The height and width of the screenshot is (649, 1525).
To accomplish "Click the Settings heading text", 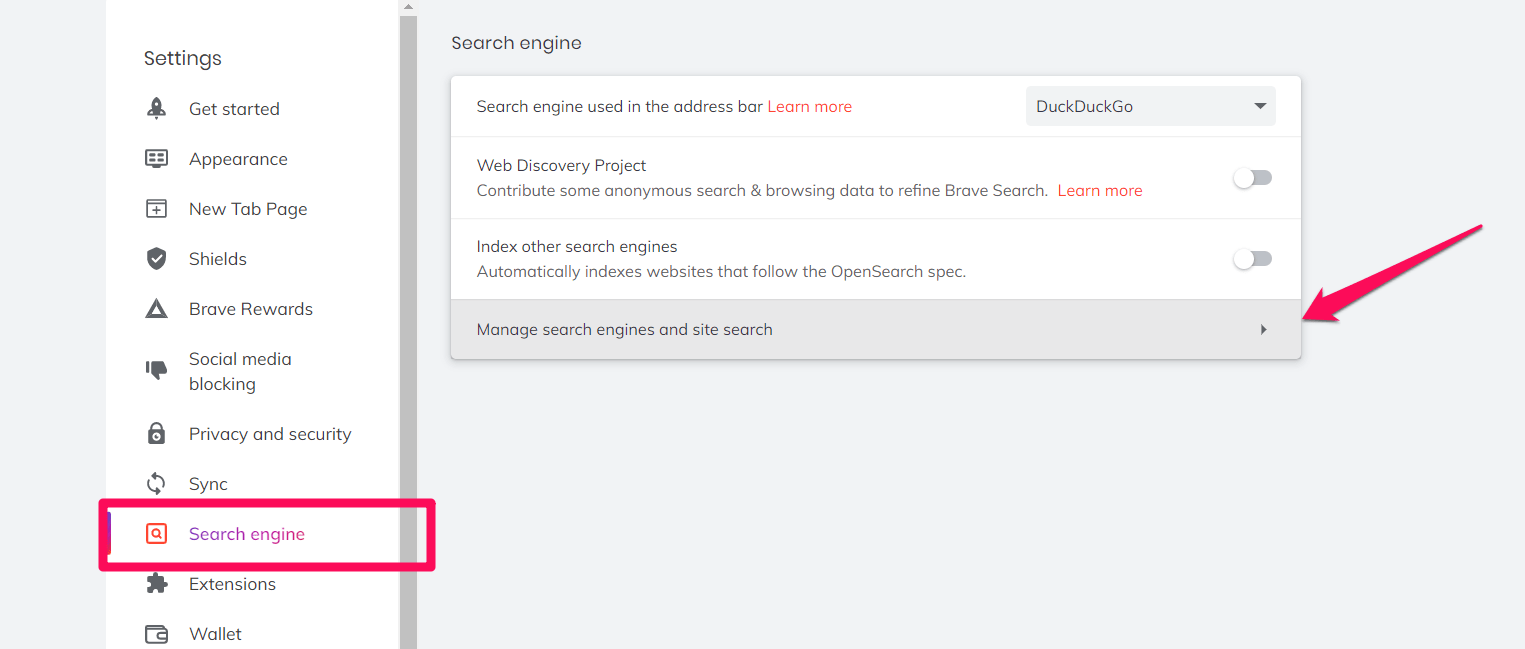I will coord(183,58).
